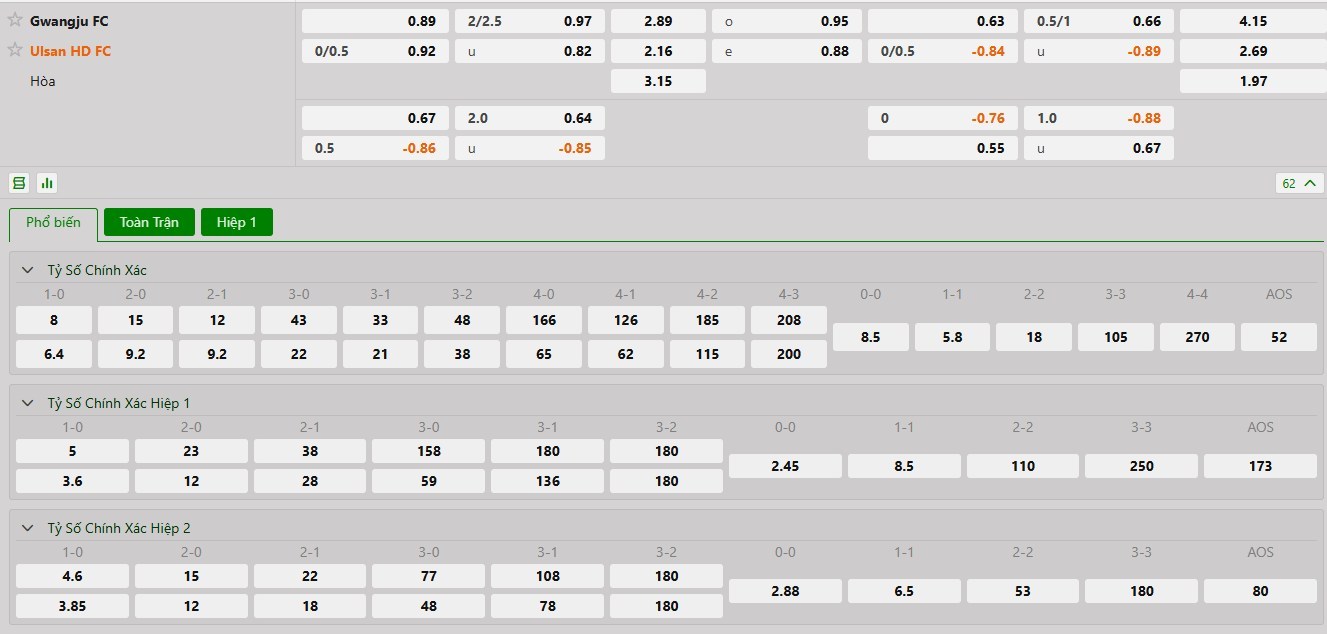Image resolution: width=1327 pixels, height=634 pixels.
Task: Pick first-half handicap odds 0.55
Action: tap(943, 148)
